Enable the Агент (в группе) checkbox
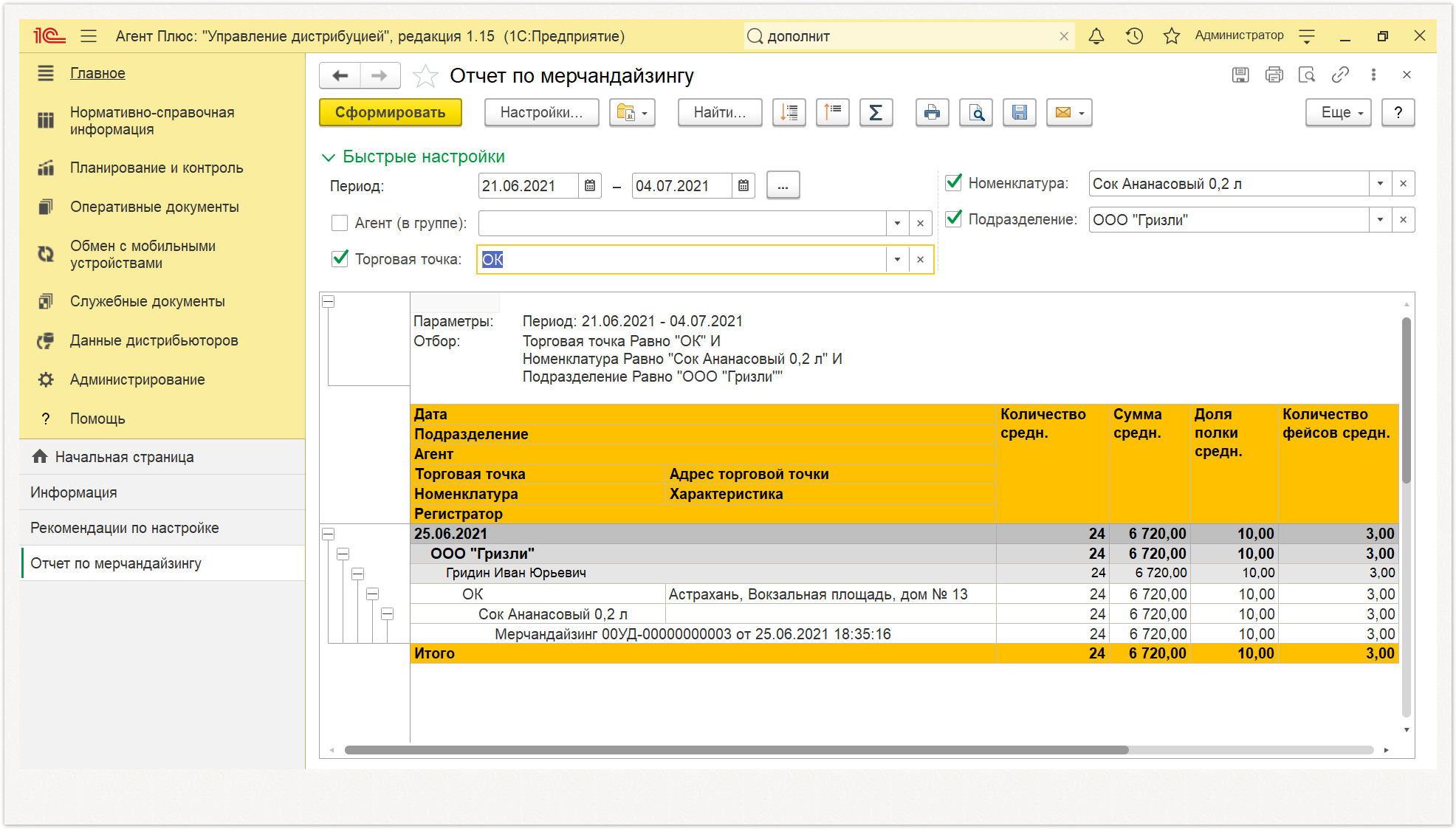Image resolution: width=1456 pixels, height=829 pixels. pyautogui.click(x=340, y=223)
